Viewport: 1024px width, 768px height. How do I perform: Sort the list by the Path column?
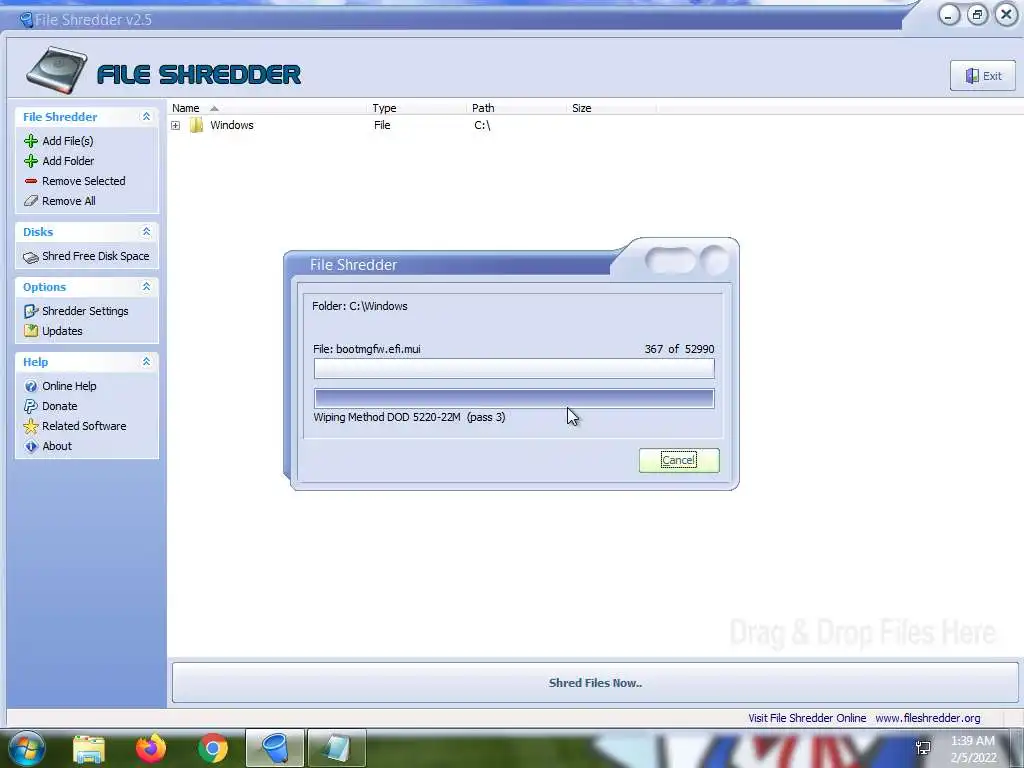[518, 108]
